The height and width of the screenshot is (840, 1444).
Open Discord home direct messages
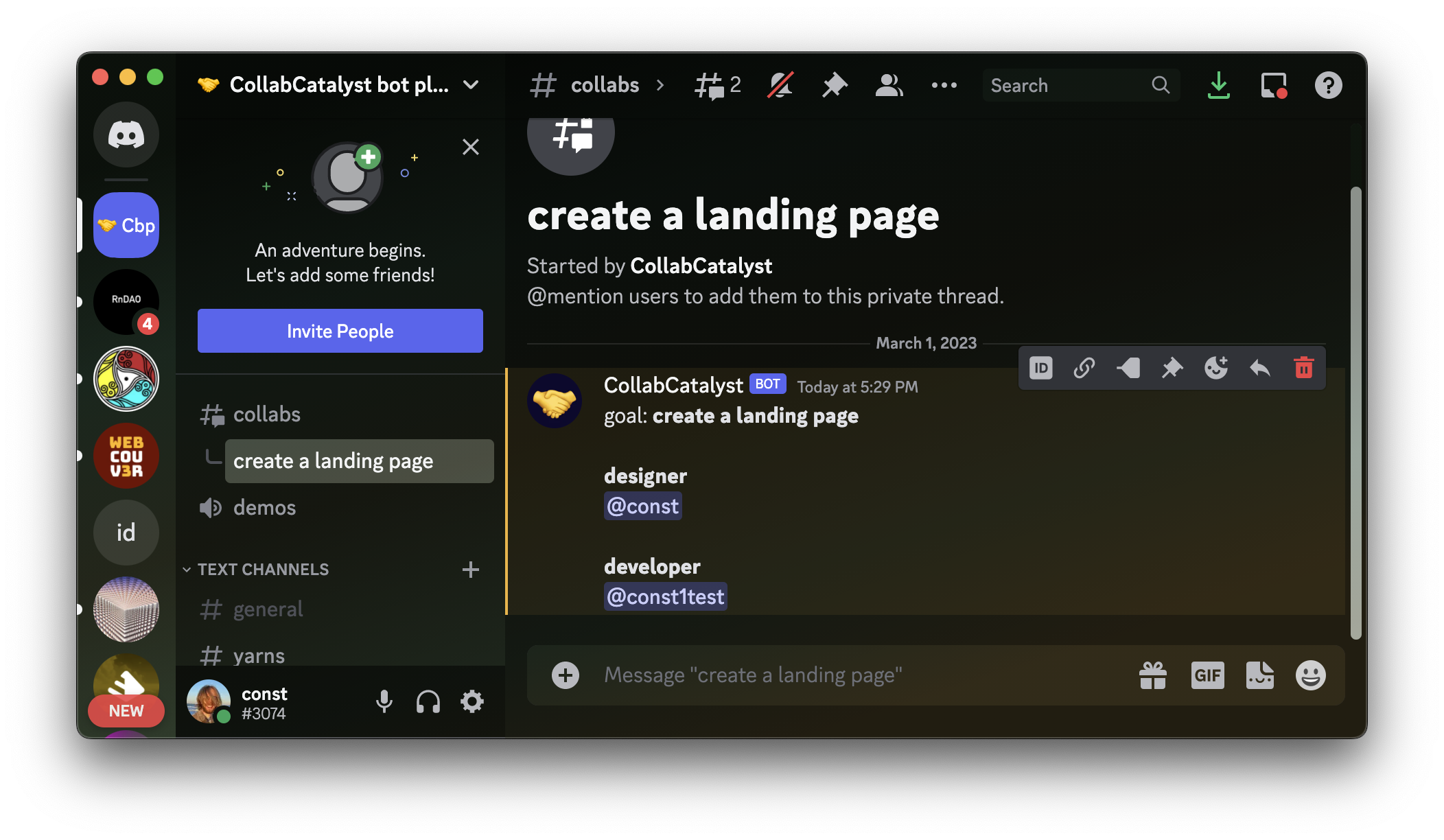126,135
